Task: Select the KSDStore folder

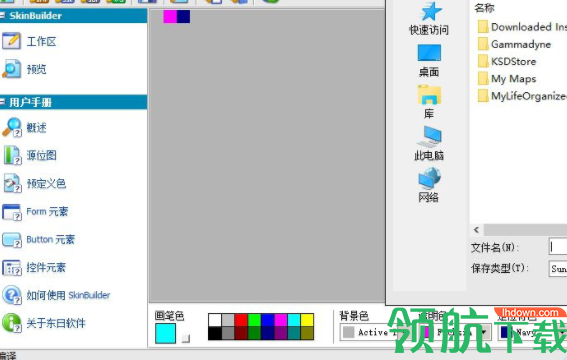Action: [x=507, y=61]
